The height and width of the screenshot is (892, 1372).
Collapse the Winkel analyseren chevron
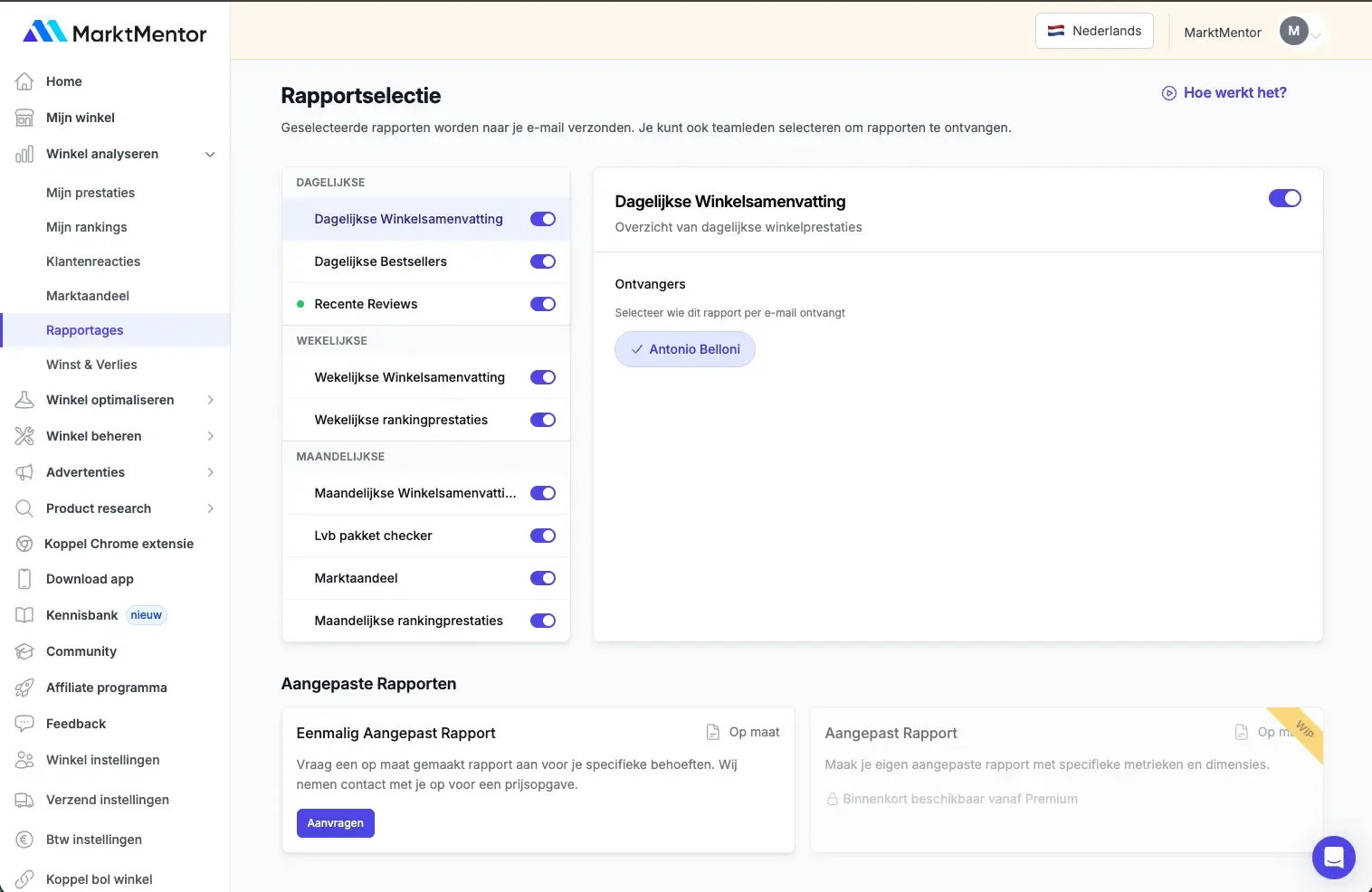(210, 154)
